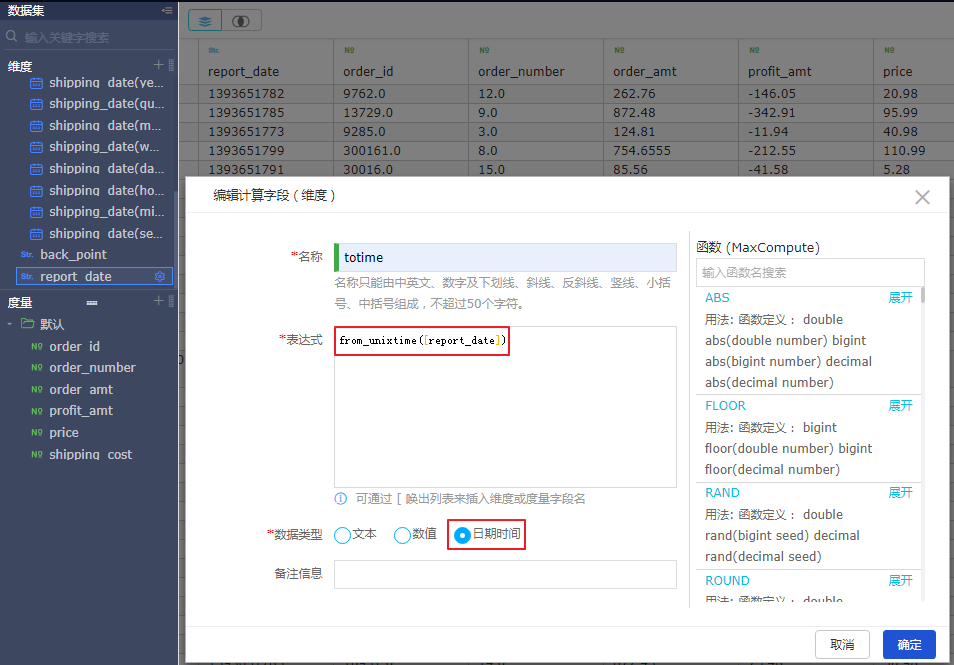Click the 备注信息 remarks input field
954x665 pixels.
tap(505, 574)
